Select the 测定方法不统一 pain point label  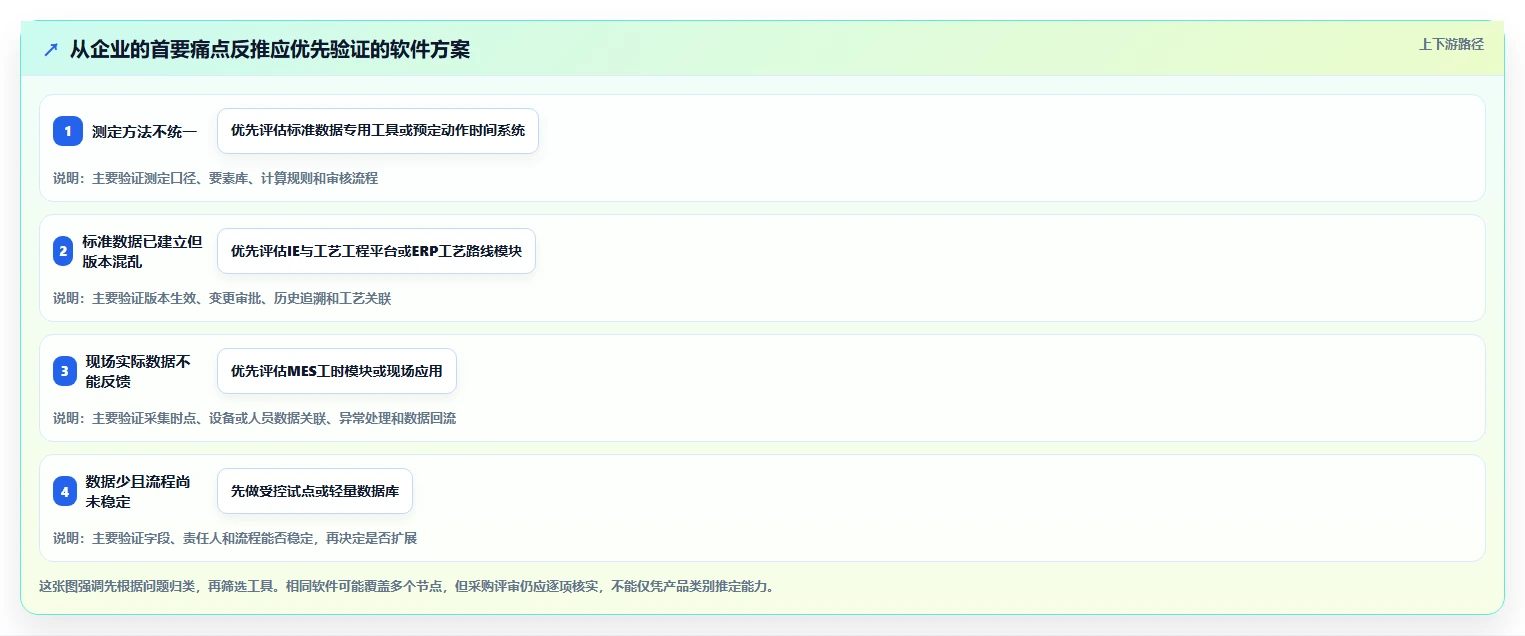click(145, 131)
